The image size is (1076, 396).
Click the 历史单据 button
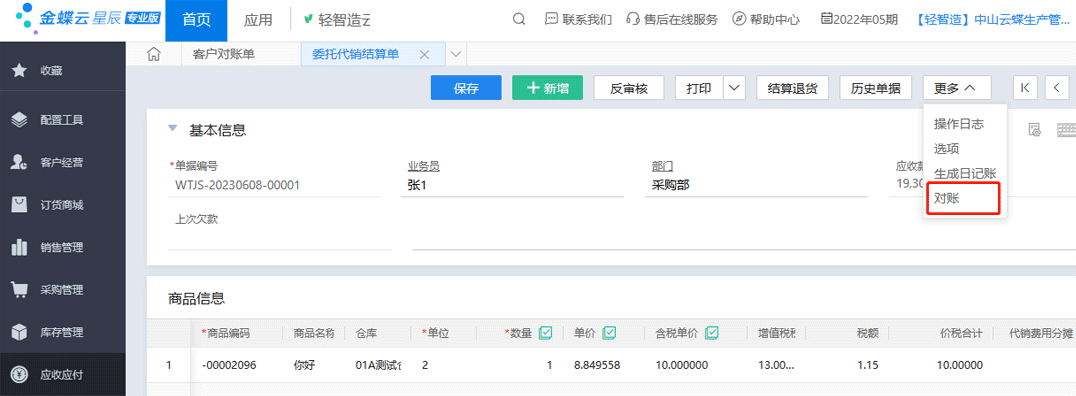click(x=876, y=88)
